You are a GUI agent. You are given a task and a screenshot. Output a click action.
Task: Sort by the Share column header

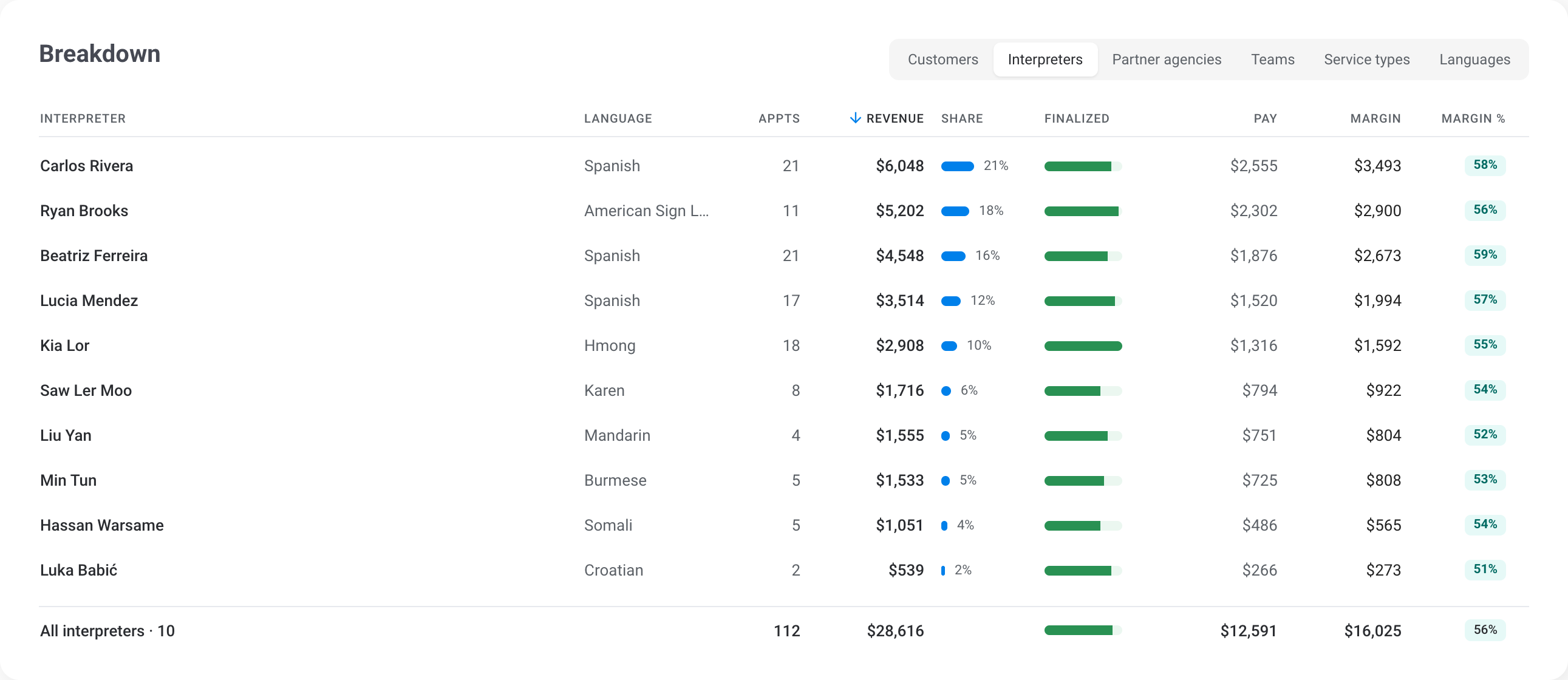click(962, 119)
